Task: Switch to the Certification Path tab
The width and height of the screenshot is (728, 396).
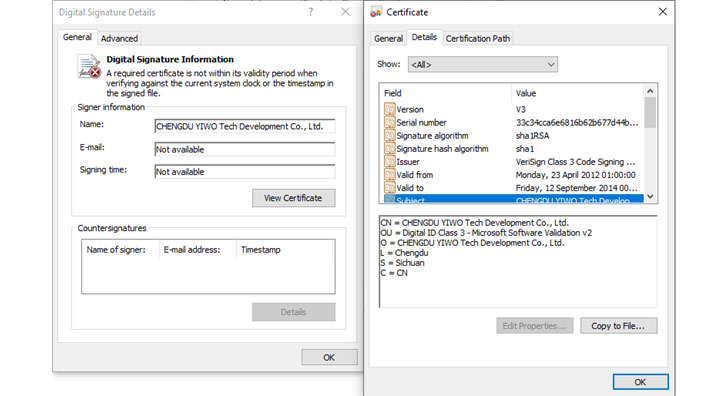Action: [478, 39]
